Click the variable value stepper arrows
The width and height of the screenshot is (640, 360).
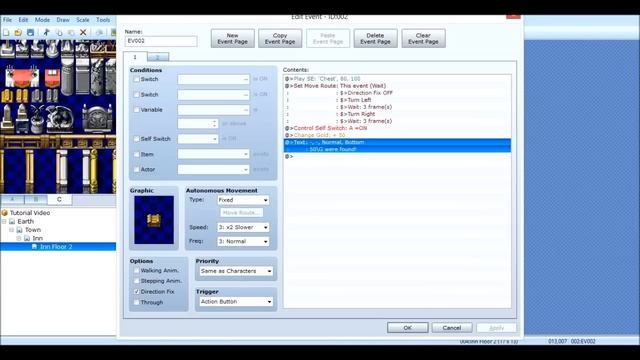point(214,124)
